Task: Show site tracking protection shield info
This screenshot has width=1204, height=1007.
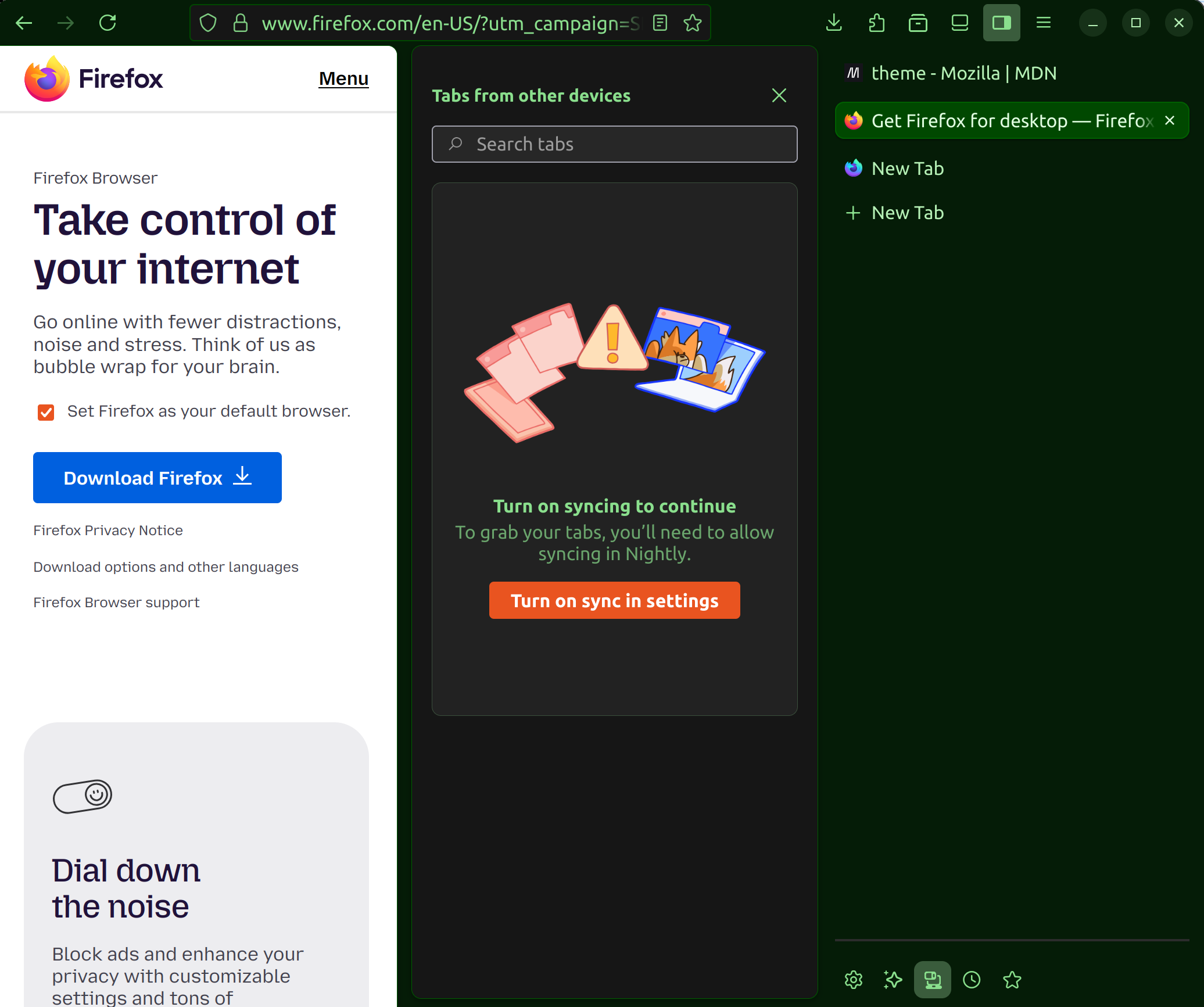Action: [x=208, y=23]
